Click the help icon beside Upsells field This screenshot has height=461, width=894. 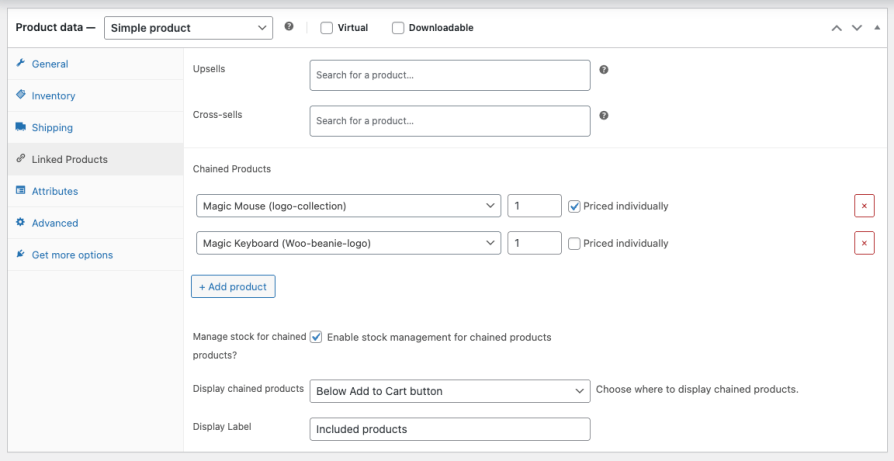point(604,71)
